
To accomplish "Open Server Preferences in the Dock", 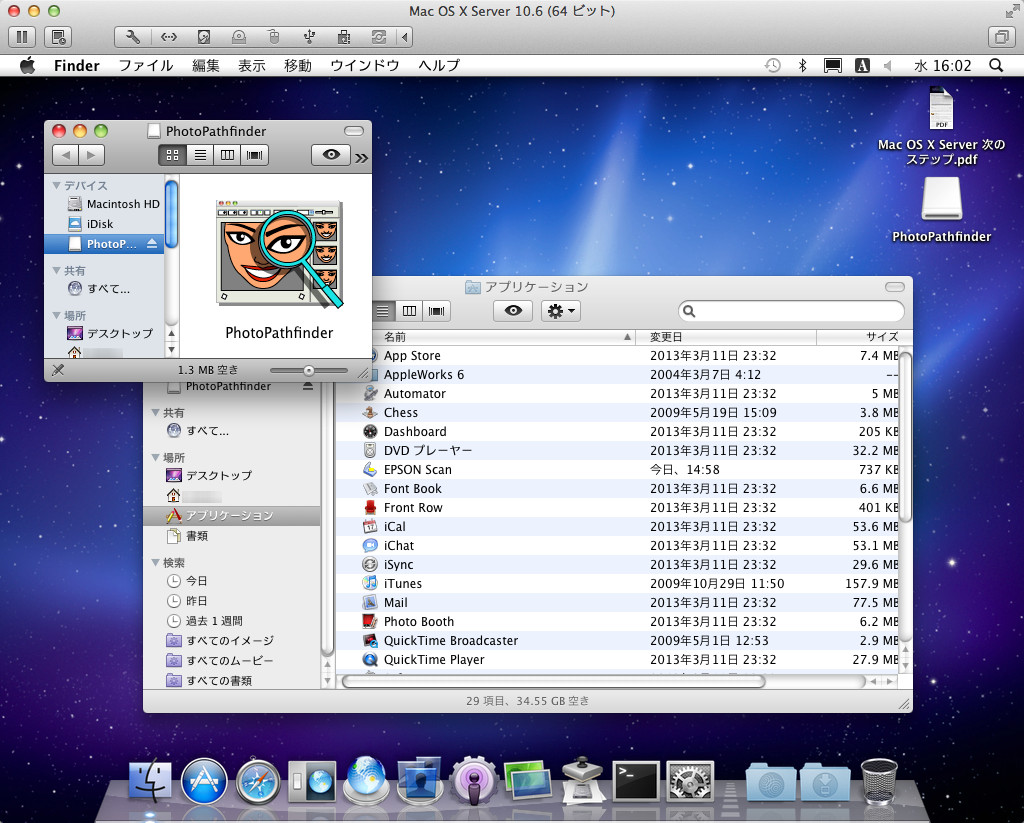I will point(312,781).
